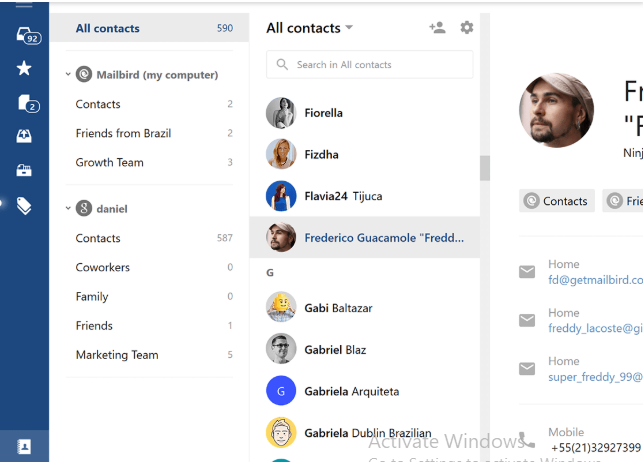Select All contacts in the sidebar

tap(149, 28)
